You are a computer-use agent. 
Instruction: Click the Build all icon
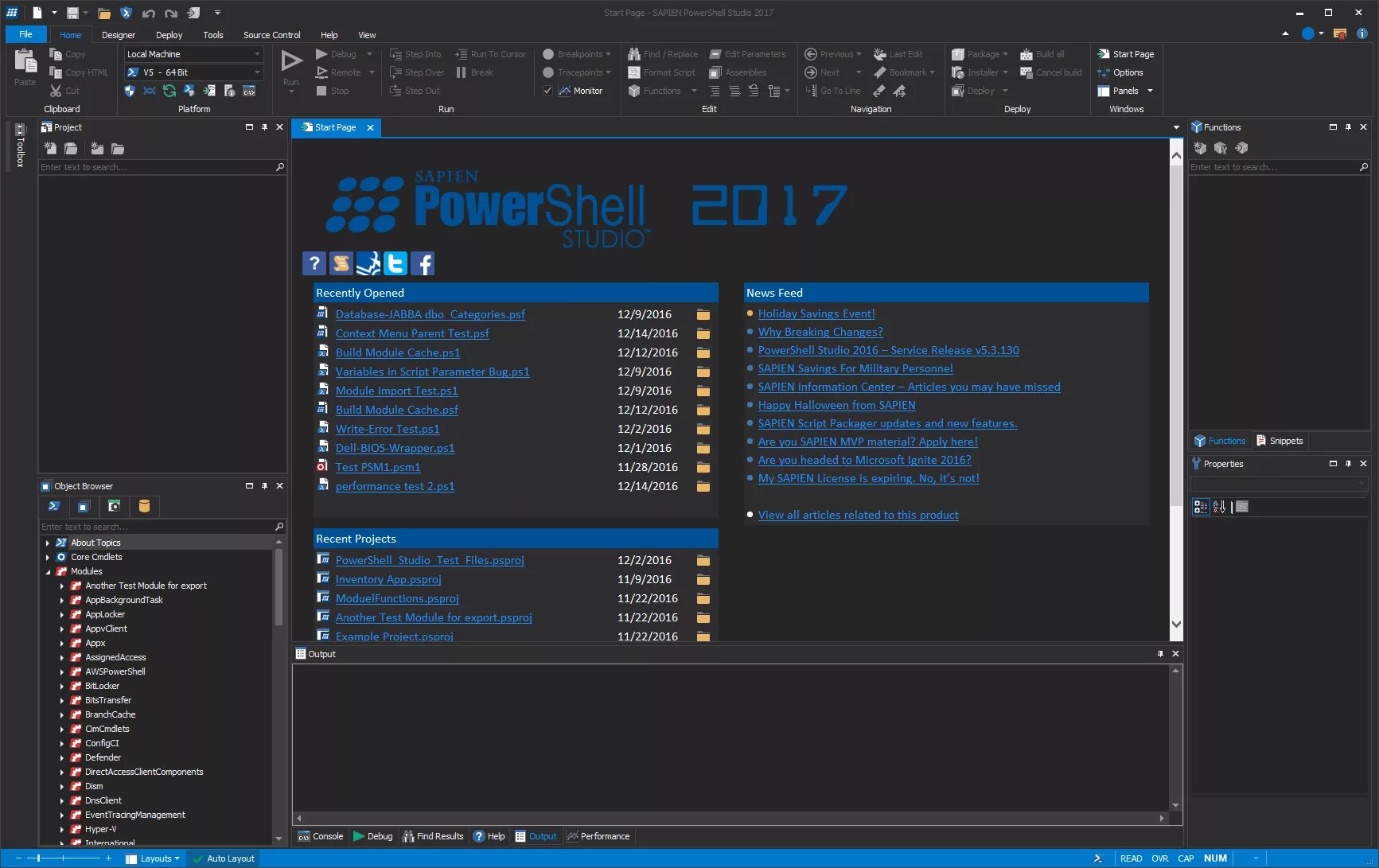click(1026, 54)
